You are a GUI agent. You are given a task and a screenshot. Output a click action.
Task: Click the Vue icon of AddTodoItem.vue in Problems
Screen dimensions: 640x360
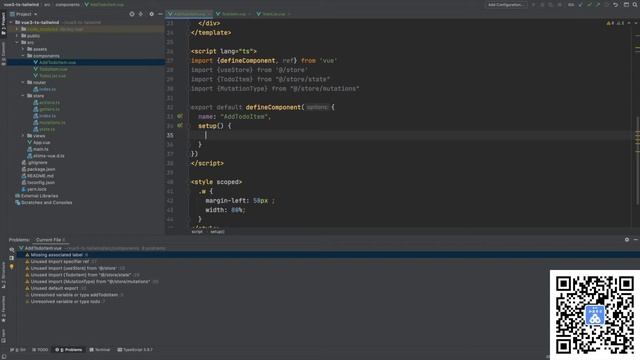pos(21,248)
